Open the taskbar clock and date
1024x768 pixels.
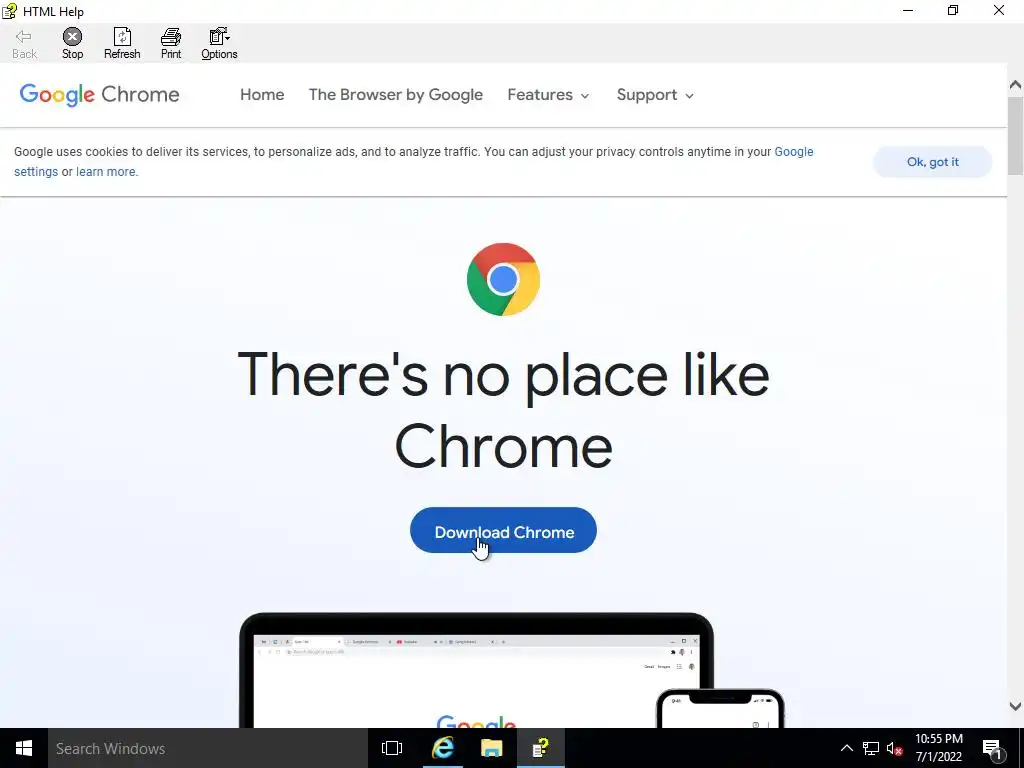click(938, 748)
